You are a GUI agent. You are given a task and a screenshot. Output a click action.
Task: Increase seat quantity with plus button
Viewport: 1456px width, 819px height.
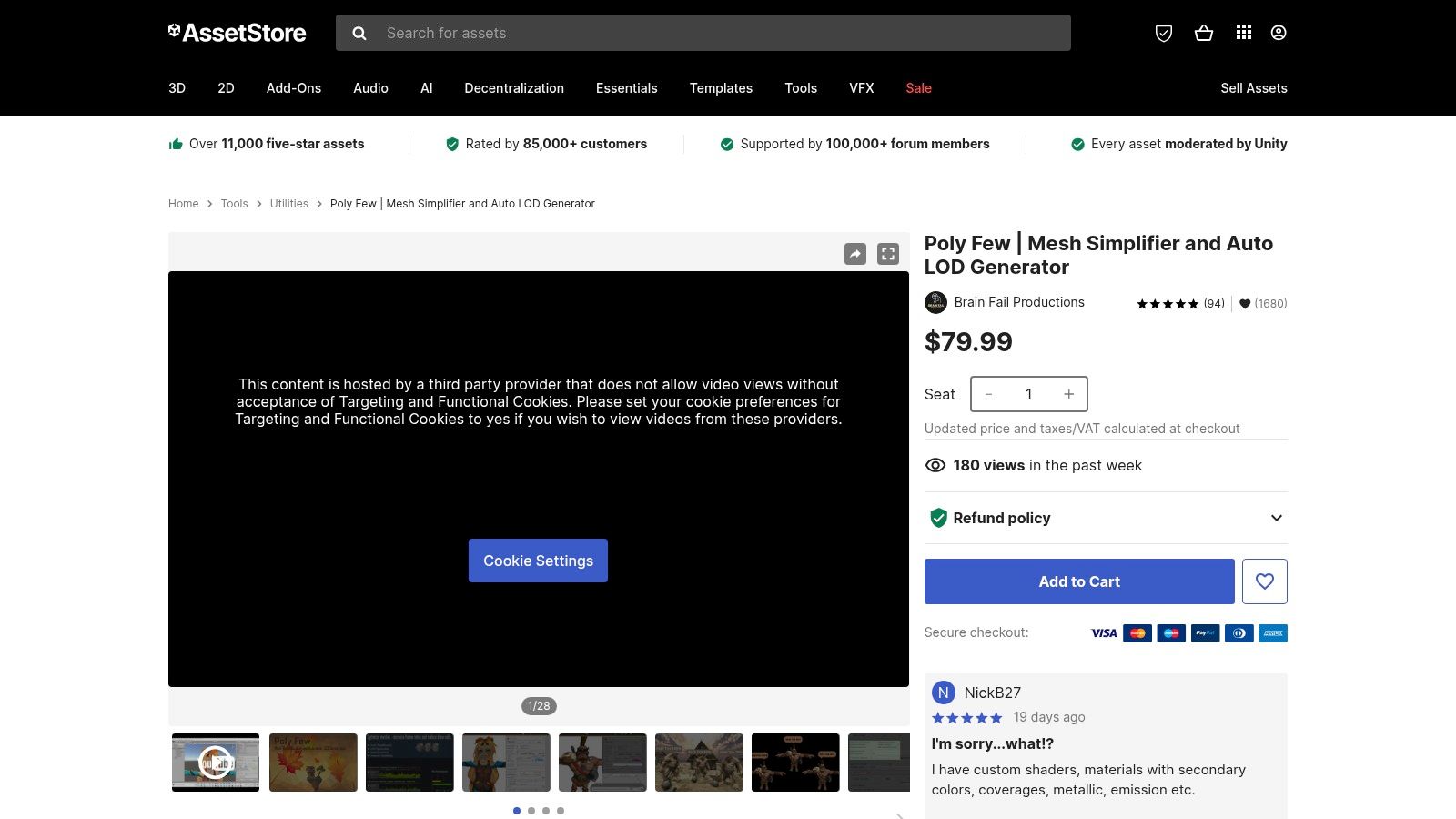point(1068,394)
